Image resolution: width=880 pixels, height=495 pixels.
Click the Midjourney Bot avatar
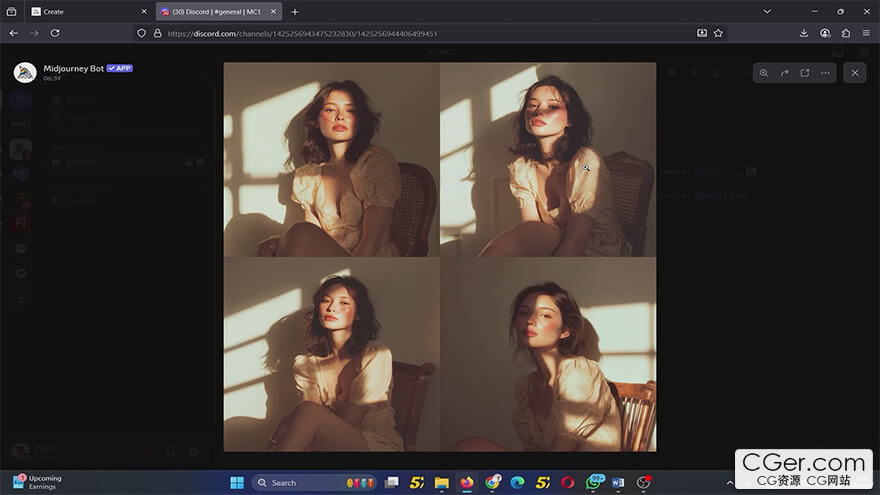25,72
